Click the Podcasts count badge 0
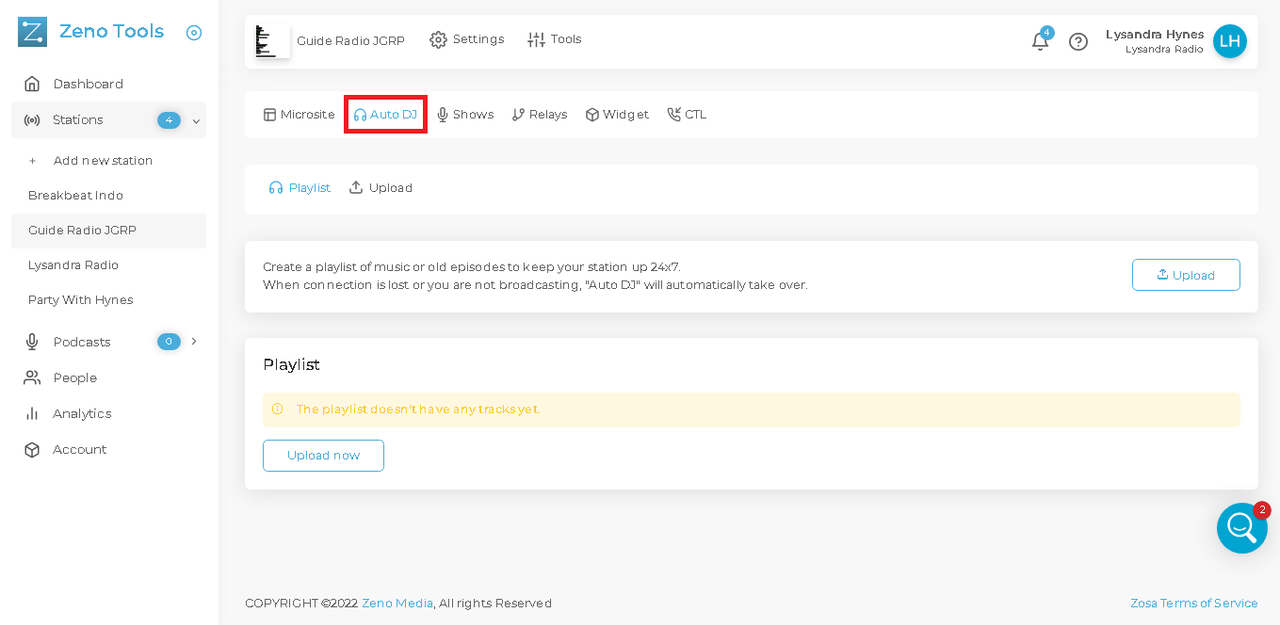This screenshot has width=1280, height=625. [x=168, y=342]
